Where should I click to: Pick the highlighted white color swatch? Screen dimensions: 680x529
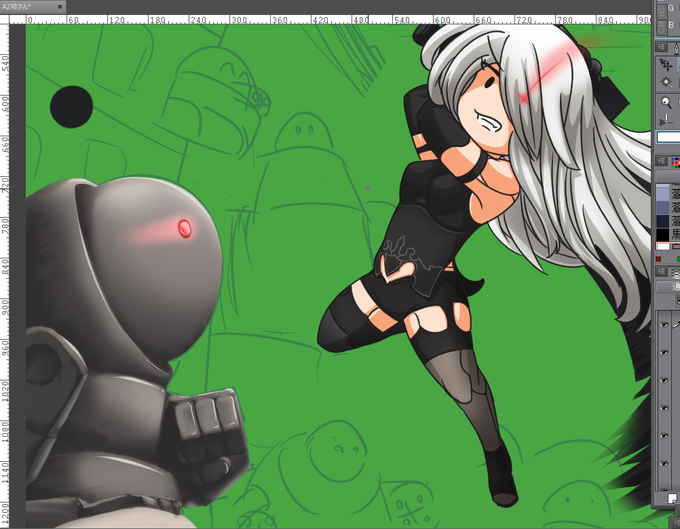point(663,246)
